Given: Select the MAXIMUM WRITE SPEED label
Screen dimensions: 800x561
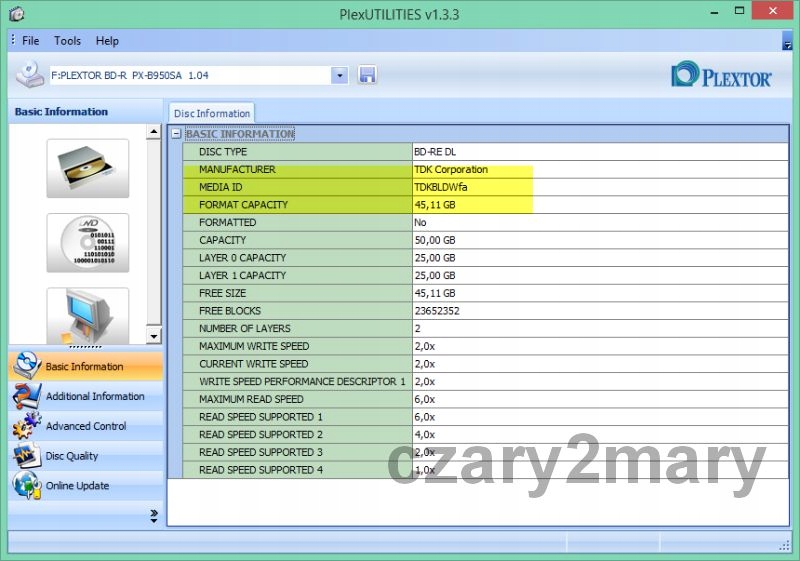Looking at the screenshot, I should point(254,346).
